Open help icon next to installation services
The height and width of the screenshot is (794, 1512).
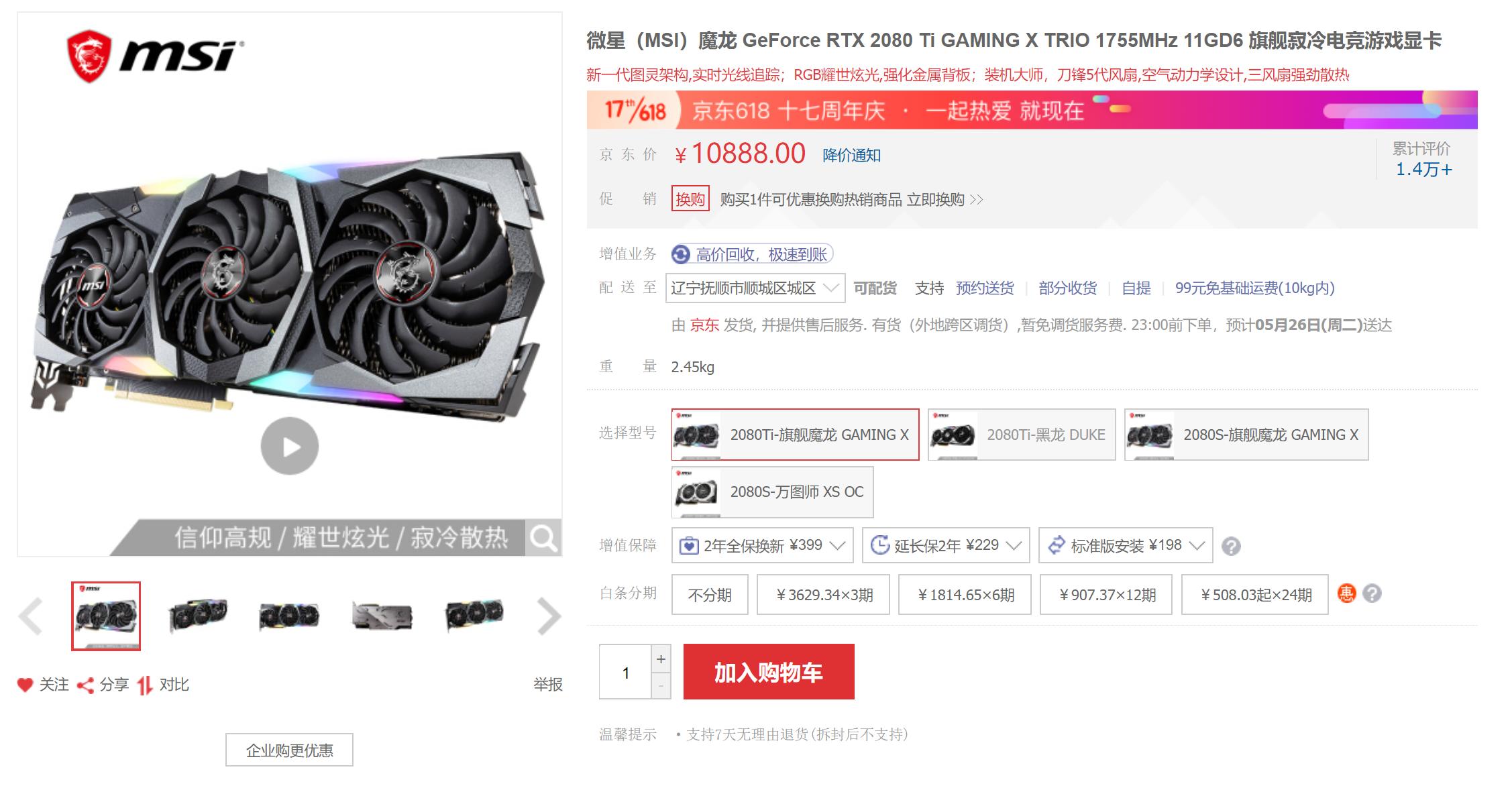click(x=1231, y=547)
